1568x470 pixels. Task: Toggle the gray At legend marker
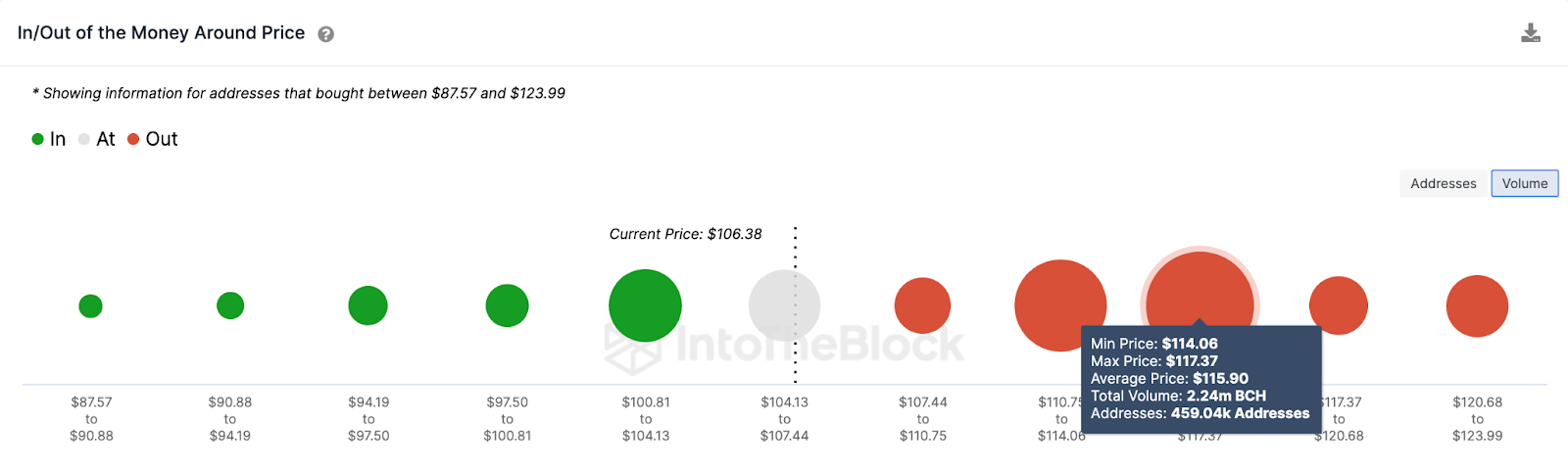point(84,139)
